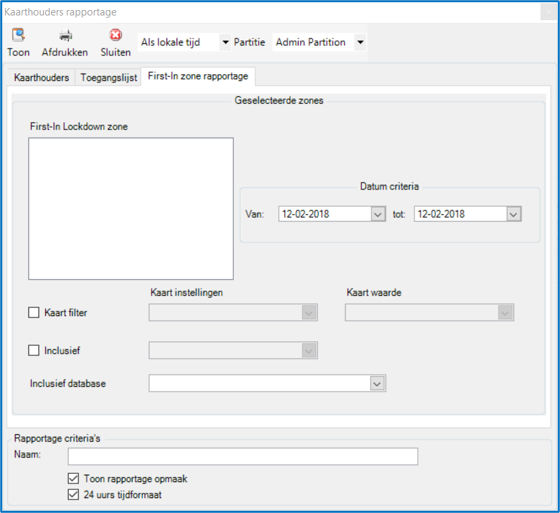Click inside the First-In Lockdown zone list
The image size is (560, 513).
pyautogui.click(x=131, y=209)
